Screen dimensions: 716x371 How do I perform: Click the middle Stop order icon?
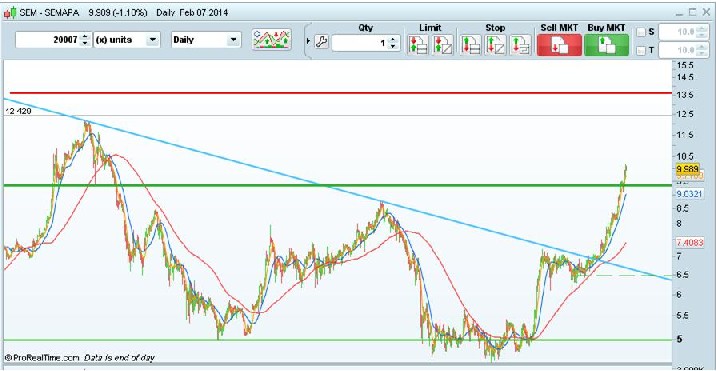point(495,45)
